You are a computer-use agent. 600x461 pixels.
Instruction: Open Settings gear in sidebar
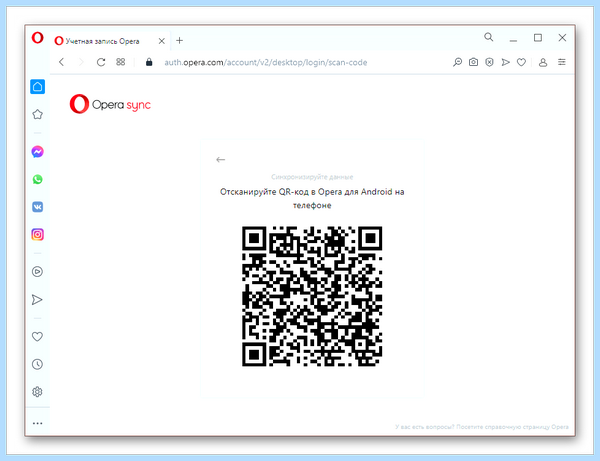click(x=37, y=392)
